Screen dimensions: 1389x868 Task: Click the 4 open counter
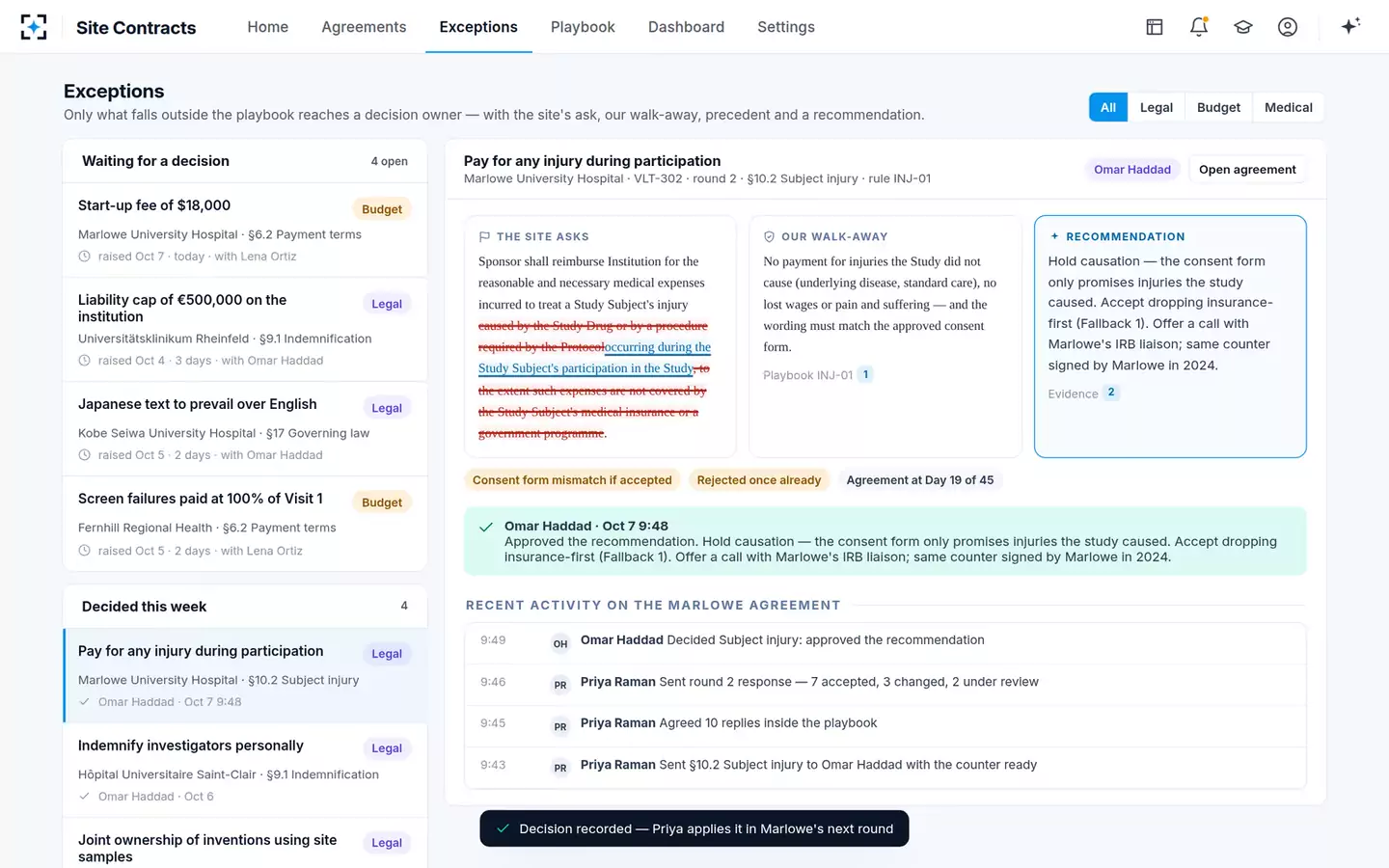coord(390,162)
